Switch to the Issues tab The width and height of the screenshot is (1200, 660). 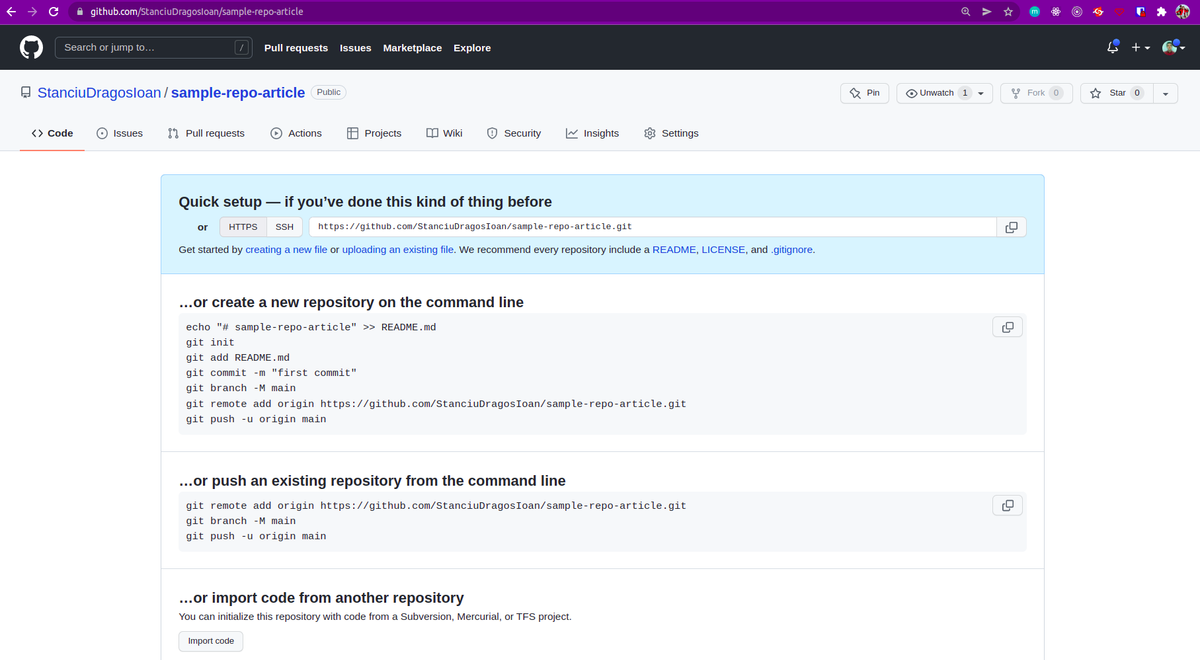click(128, 133)
